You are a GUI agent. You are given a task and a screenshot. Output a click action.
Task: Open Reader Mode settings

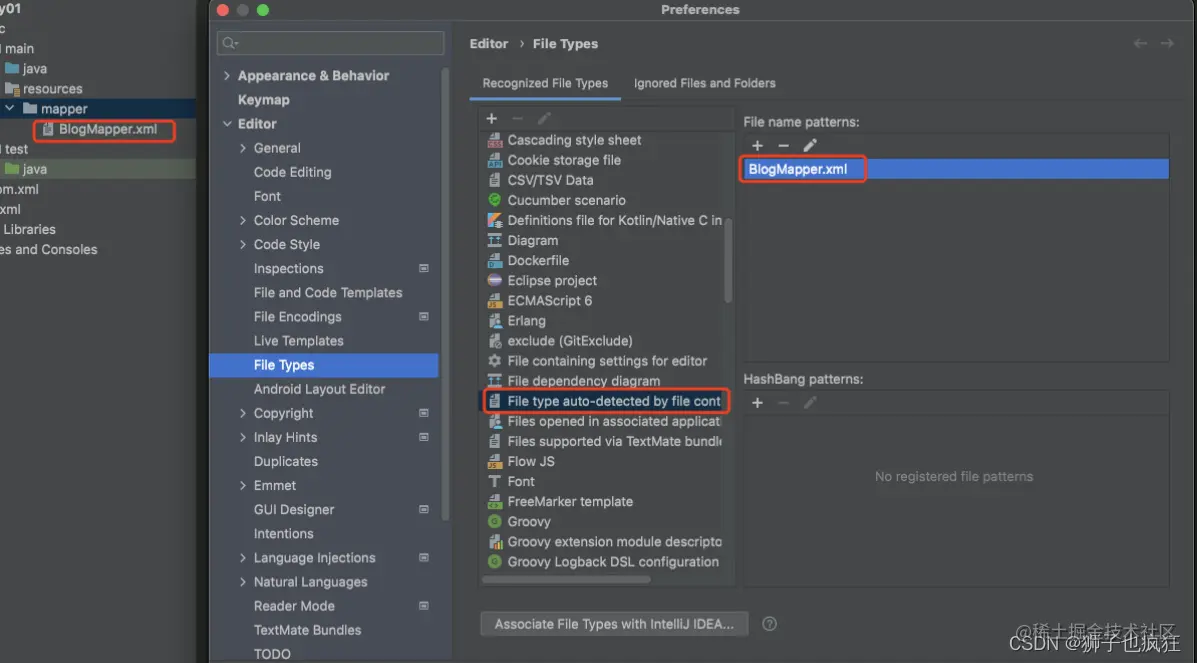(294, 606)
